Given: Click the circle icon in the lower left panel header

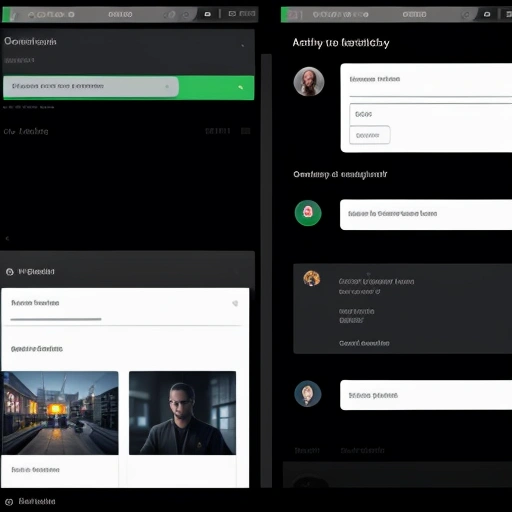Looking at the screenshot, I should [10, 272].
